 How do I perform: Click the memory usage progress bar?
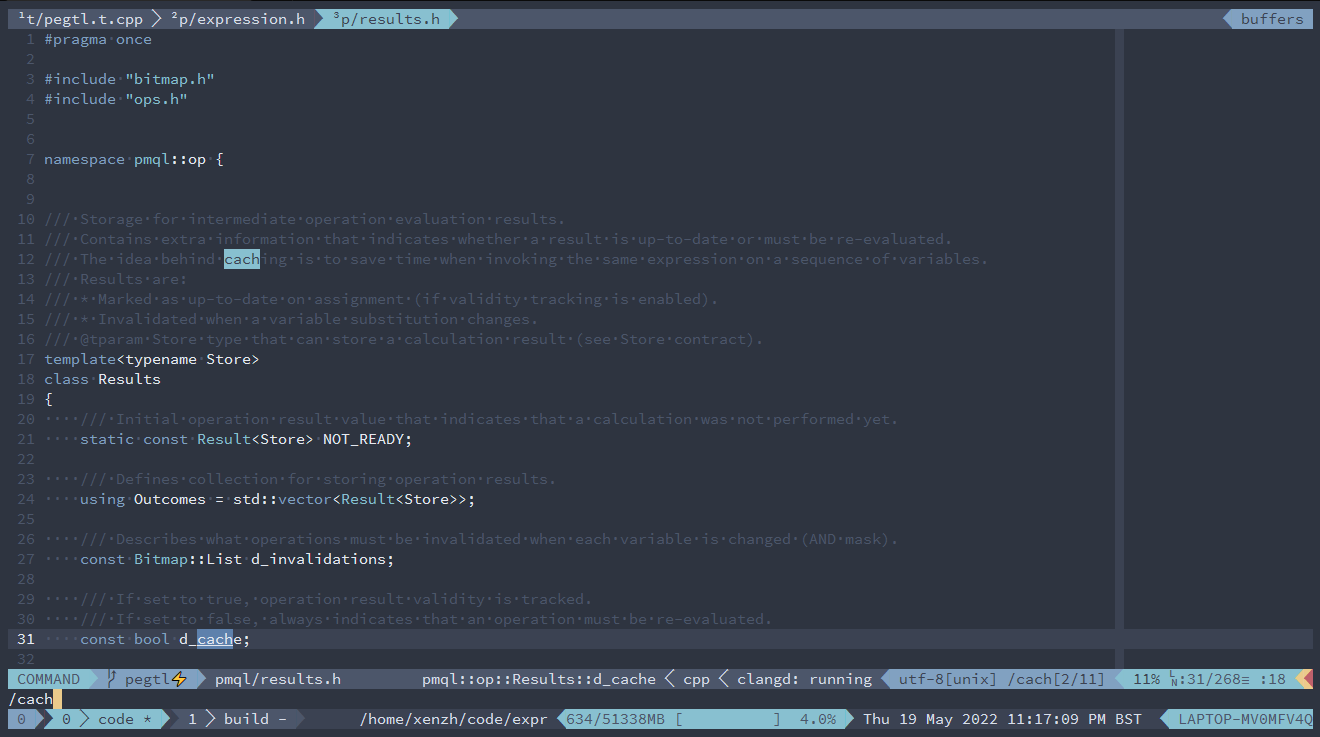[729, 719]
